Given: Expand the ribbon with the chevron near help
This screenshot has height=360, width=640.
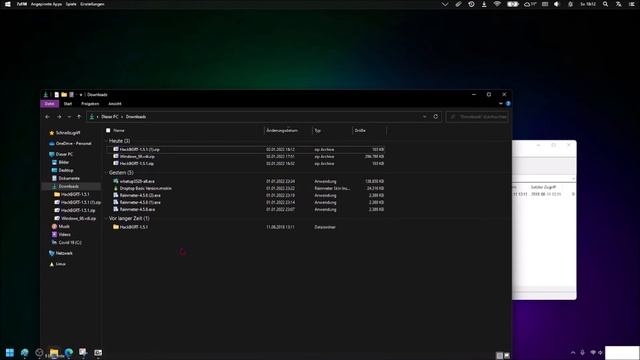Looking at the screenshot, I should point(501,104).
